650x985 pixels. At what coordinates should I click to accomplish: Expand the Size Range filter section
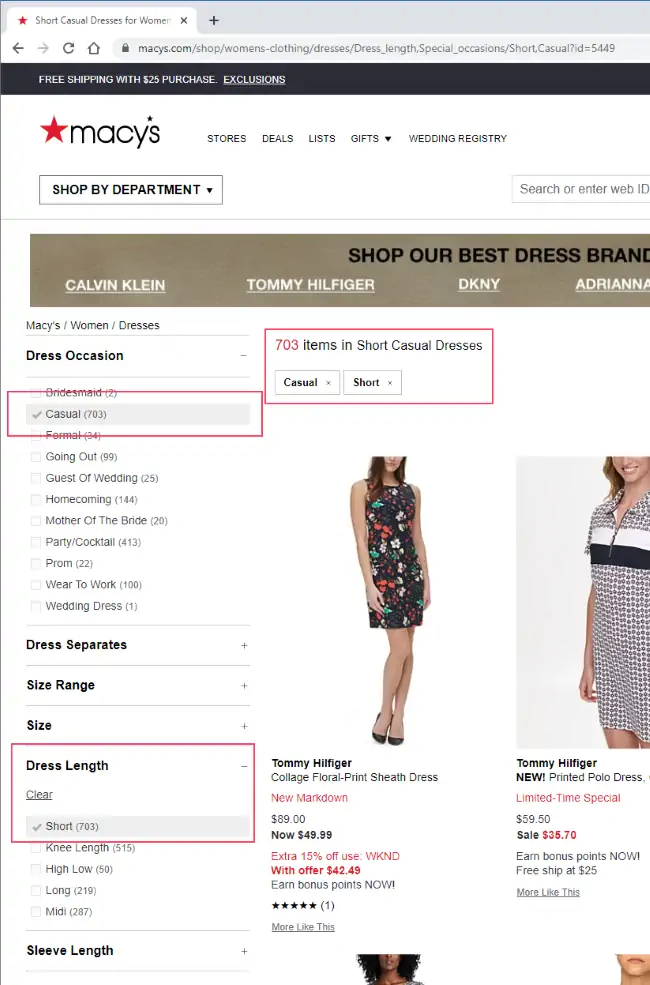(244, 685)
